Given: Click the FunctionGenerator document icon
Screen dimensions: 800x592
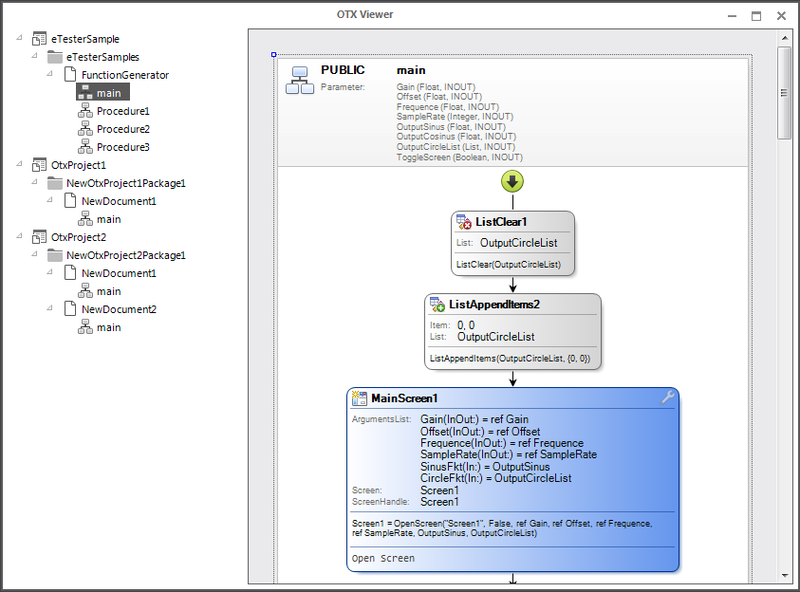Looking at the screenshot, I should (x=70, y=75).
